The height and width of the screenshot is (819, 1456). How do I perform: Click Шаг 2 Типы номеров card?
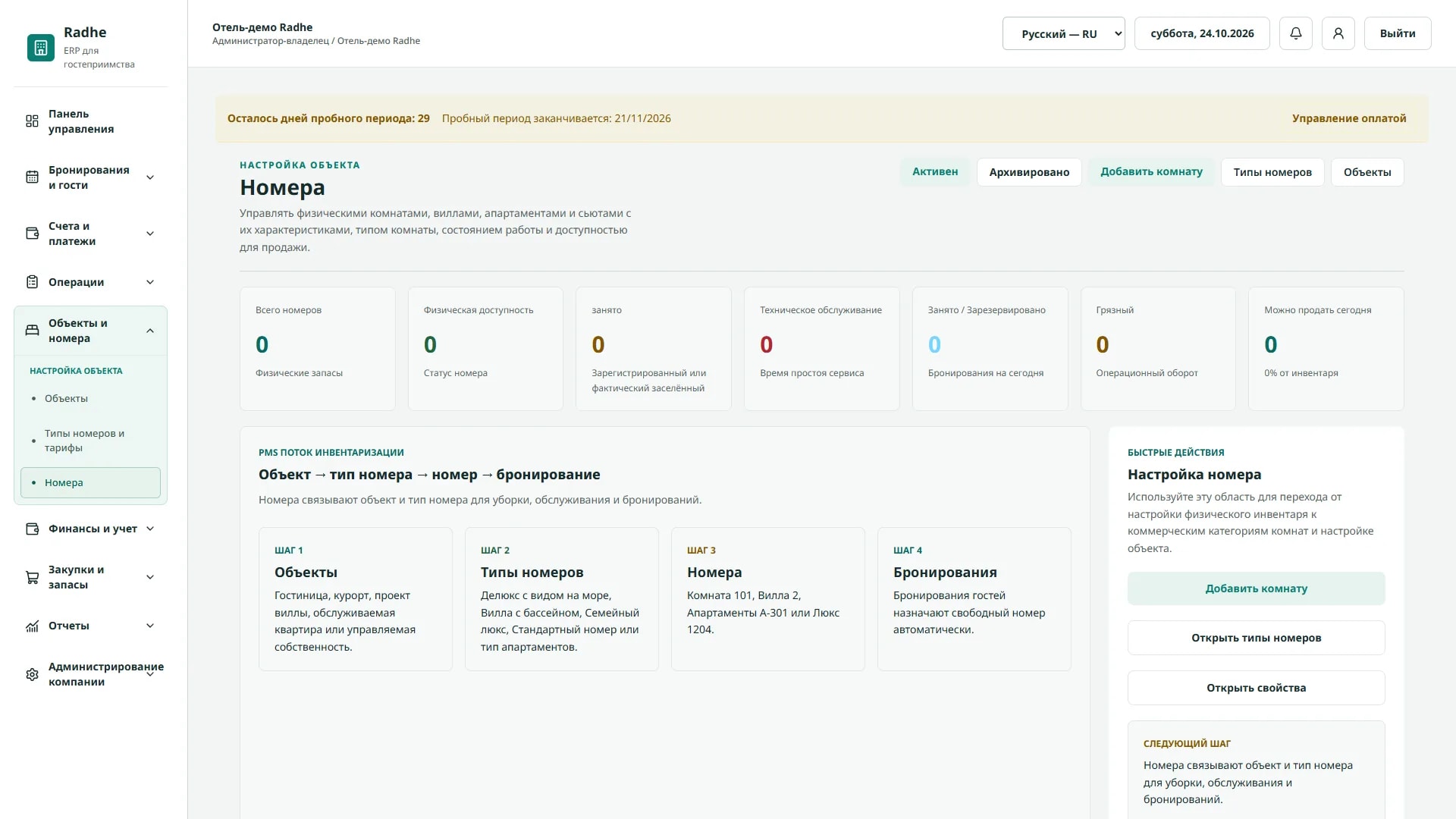click(562, 599)
